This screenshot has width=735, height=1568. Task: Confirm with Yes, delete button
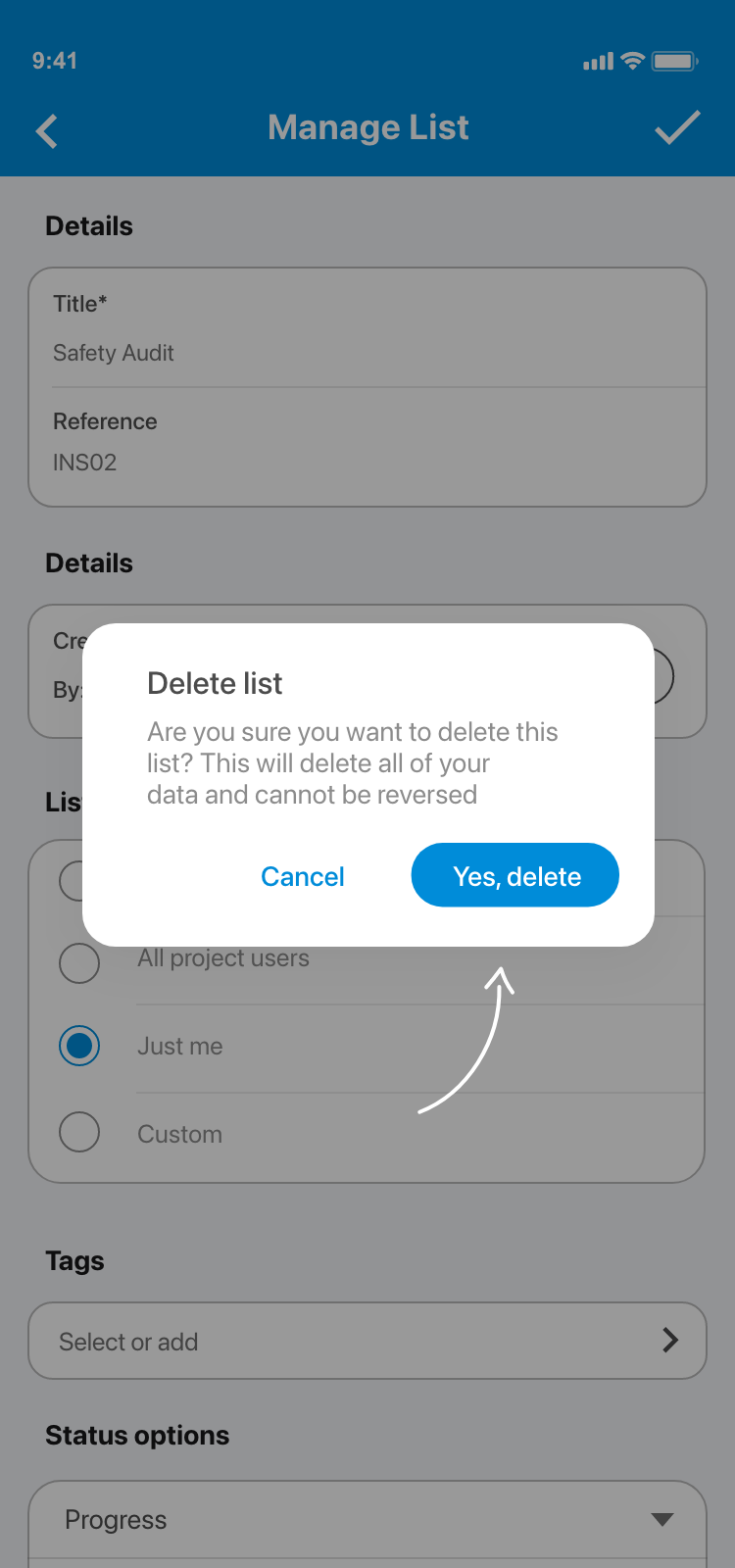(515, 875)
